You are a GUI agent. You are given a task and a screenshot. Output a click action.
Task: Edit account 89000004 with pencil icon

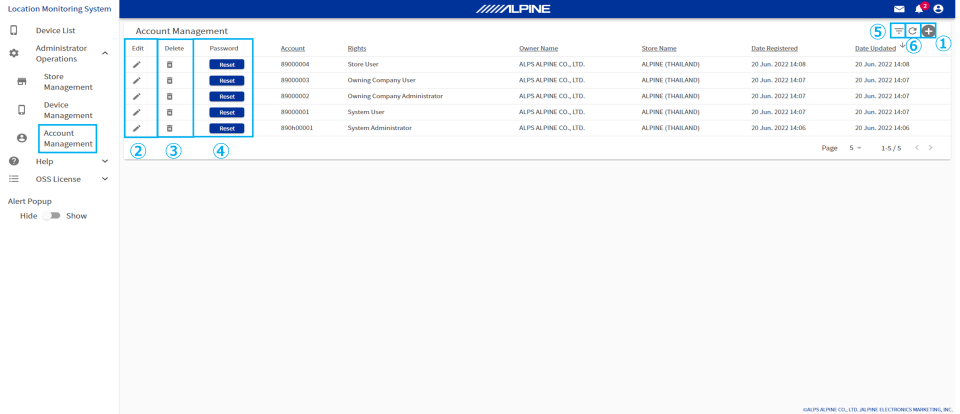[137, 64]
